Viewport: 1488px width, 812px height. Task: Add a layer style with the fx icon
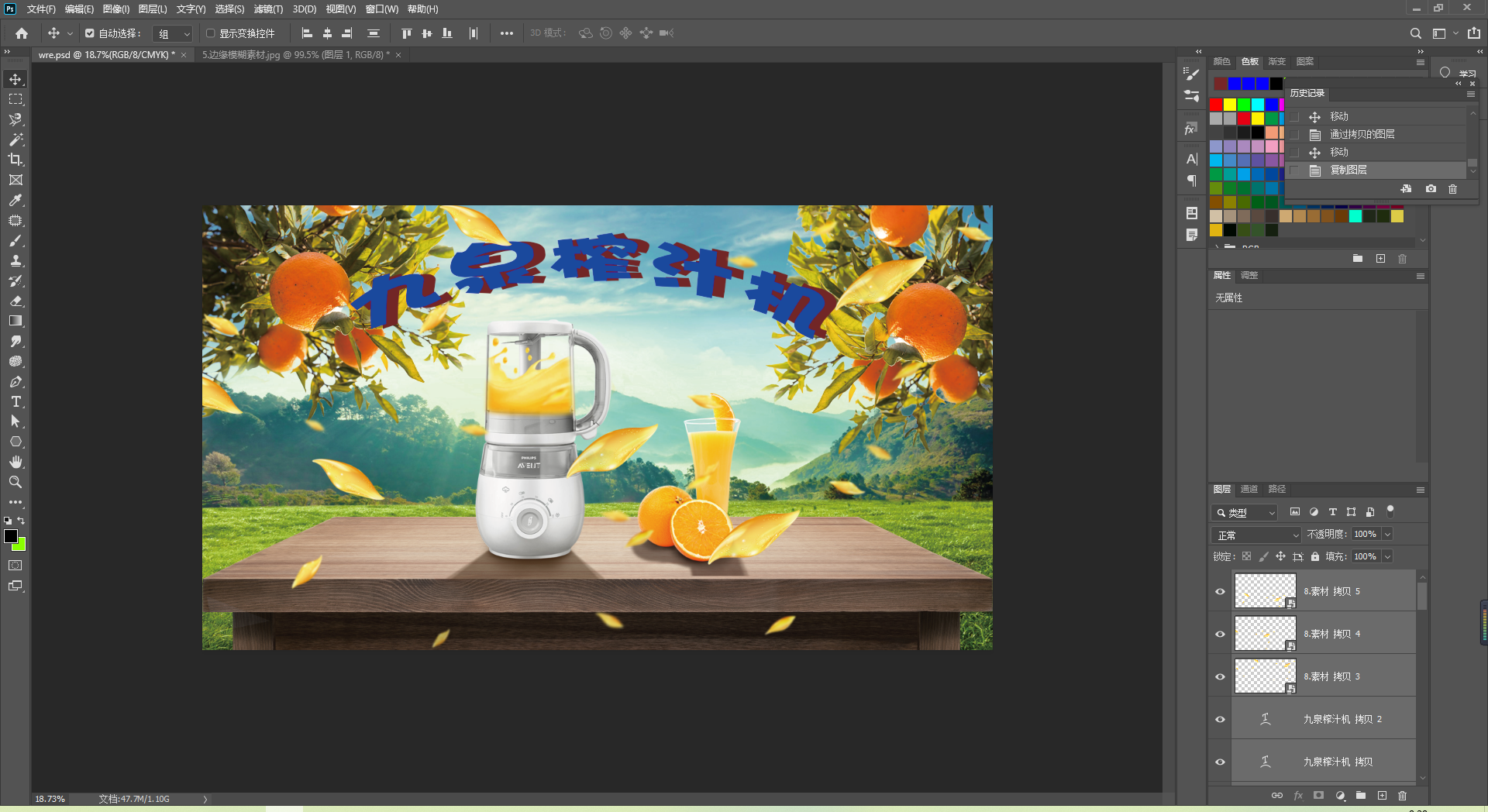(x=1298, y=796)
